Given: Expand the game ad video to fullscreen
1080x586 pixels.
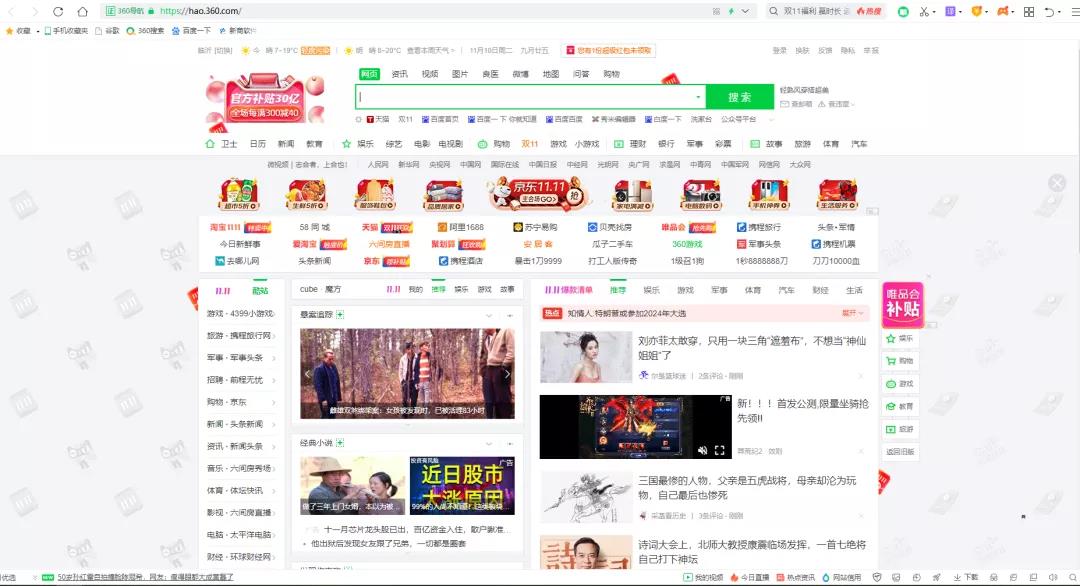Looking at the screenshot, I should [x=720, y=450].
